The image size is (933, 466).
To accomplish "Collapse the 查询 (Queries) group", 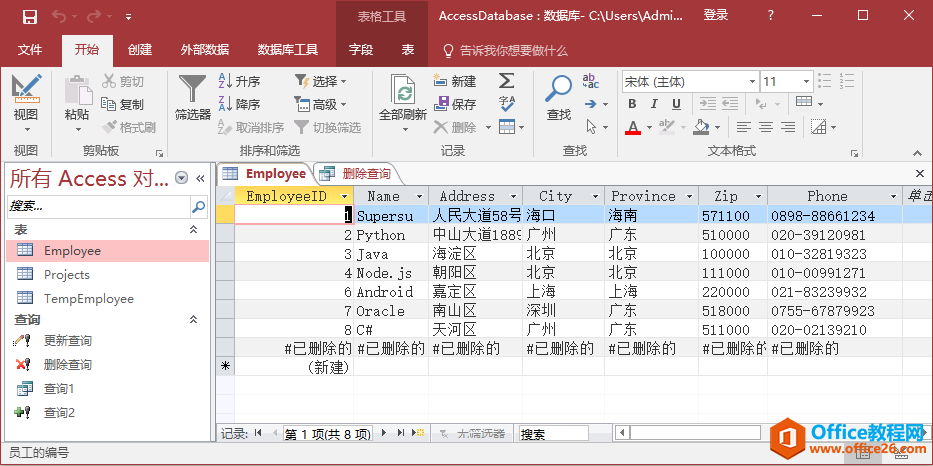I will [x=193, y=320].
